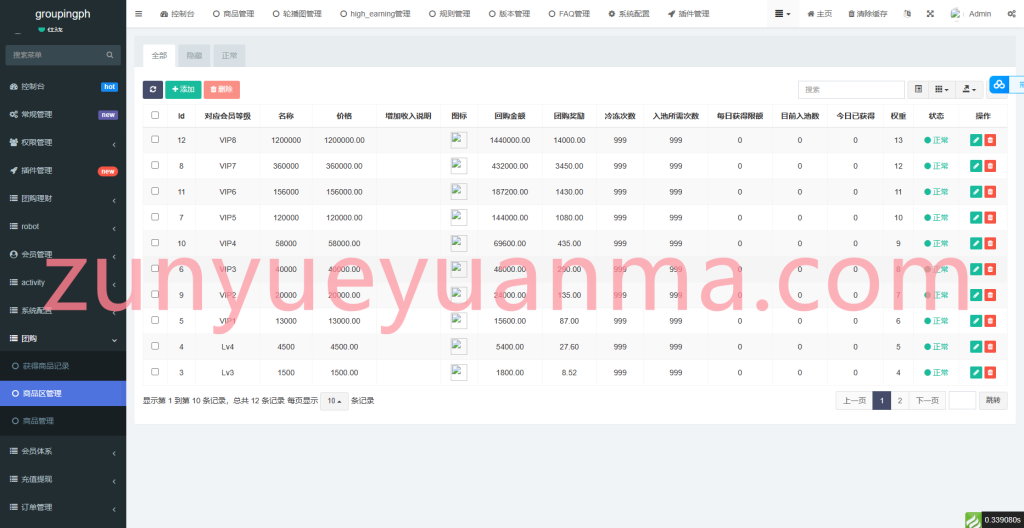Expand the 权限管理 sidebar menu
The height and width of the screenshot is (528, 1024).
pos(63,142)
